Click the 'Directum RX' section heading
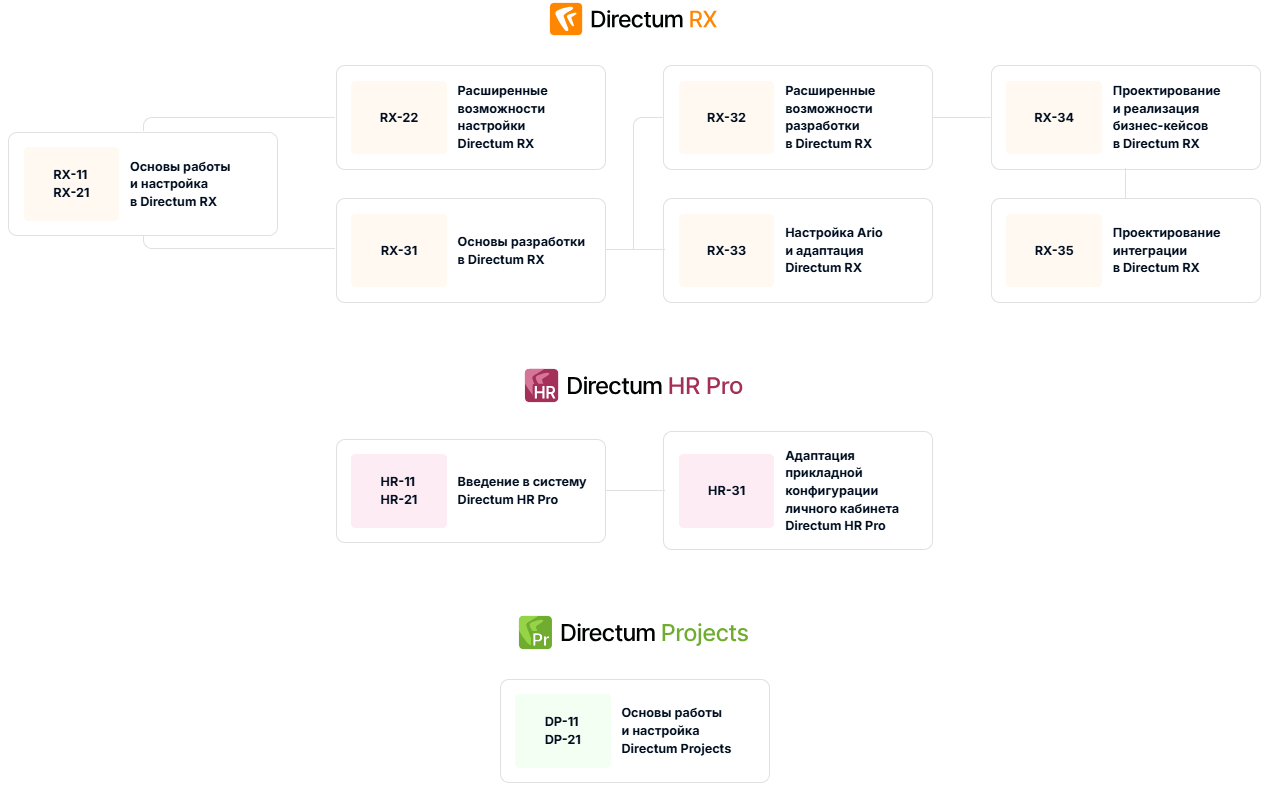This screenshot has height=788, width=1272. (x=653, y=19)
